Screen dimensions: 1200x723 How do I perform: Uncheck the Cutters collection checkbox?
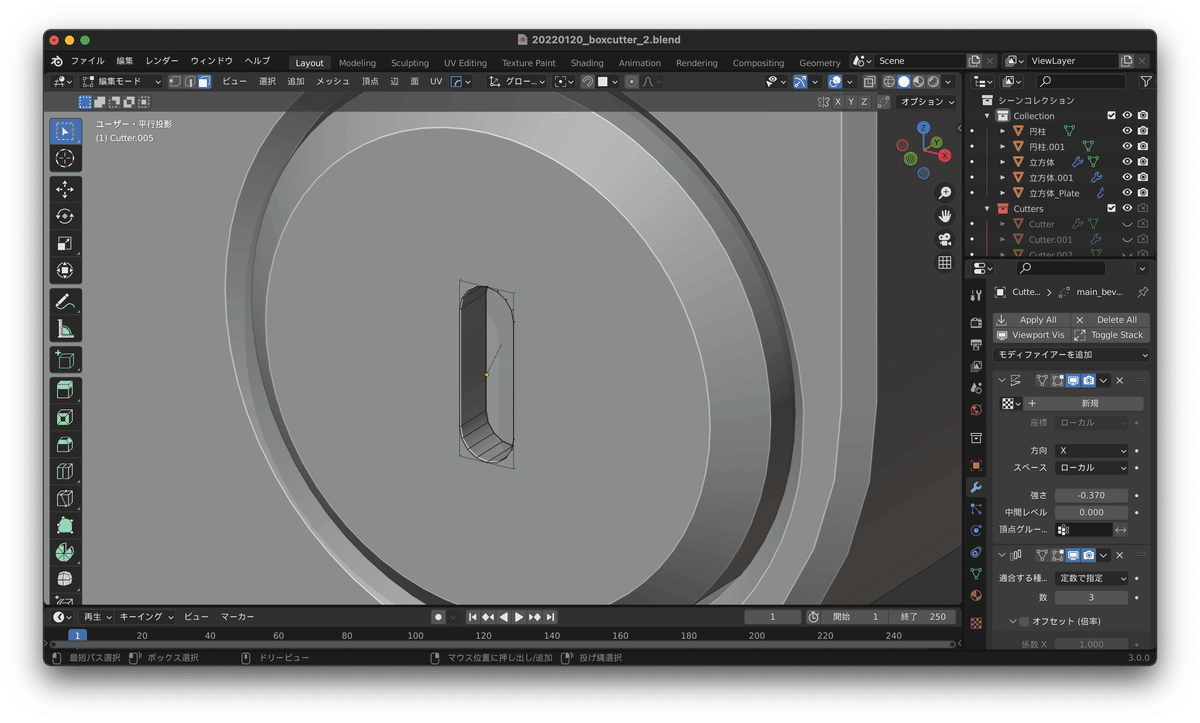click(x=1111, y=208)
